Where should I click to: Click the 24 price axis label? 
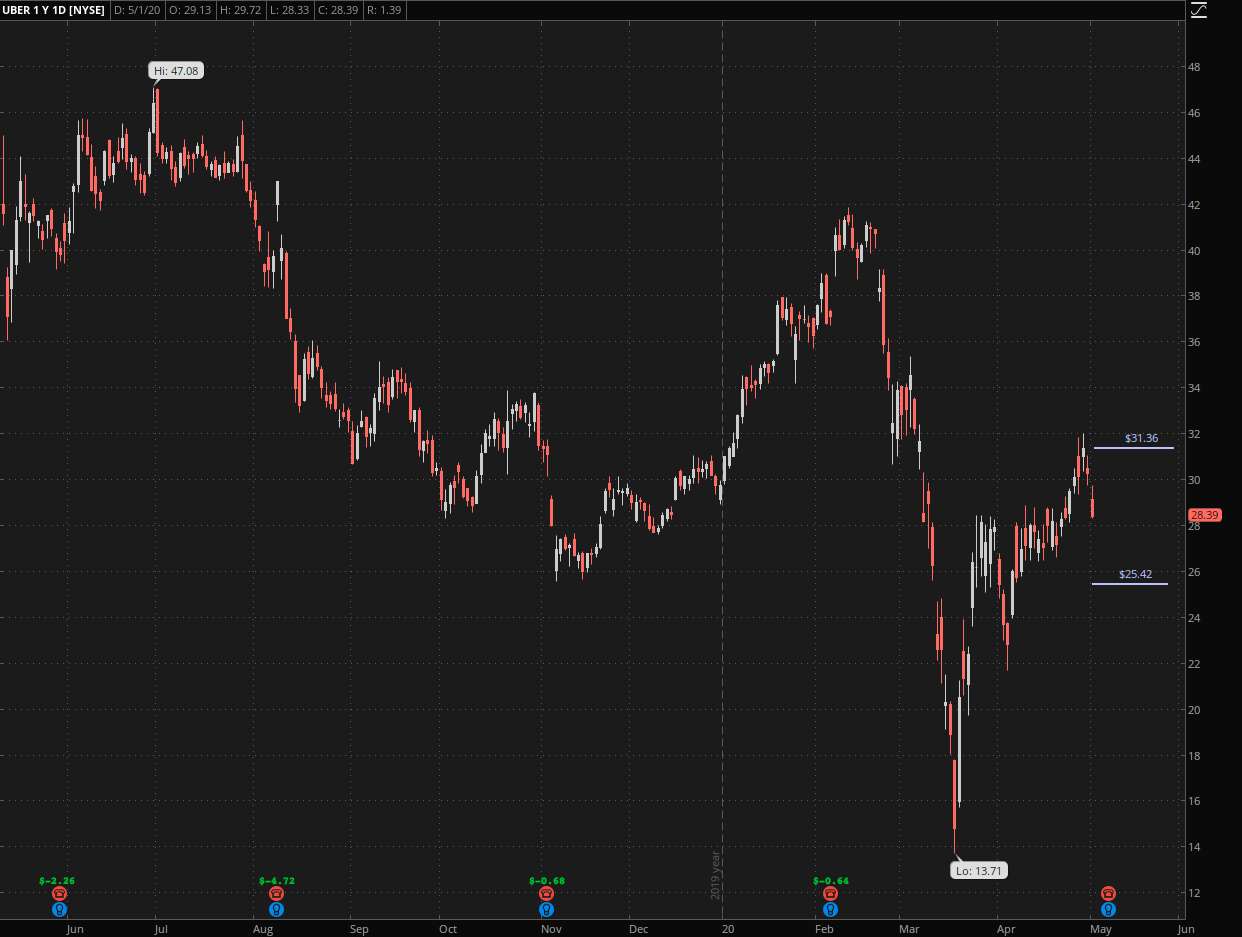pos(1194,618)
